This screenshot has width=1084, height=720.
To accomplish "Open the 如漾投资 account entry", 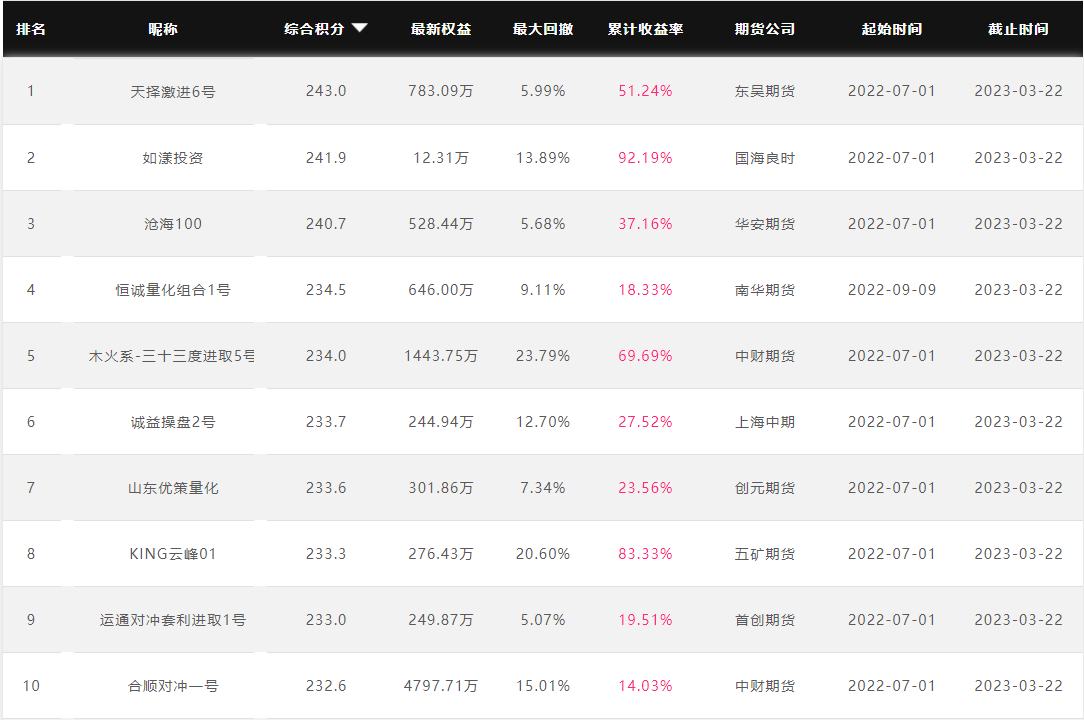I will click(173, 158).
